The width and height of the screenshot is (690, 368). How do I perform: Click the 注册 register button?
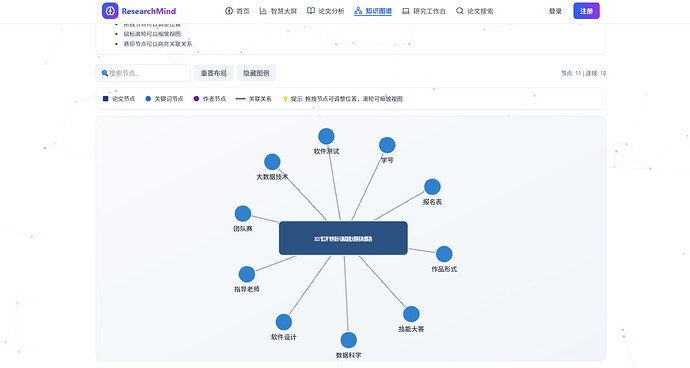point(586,11)
